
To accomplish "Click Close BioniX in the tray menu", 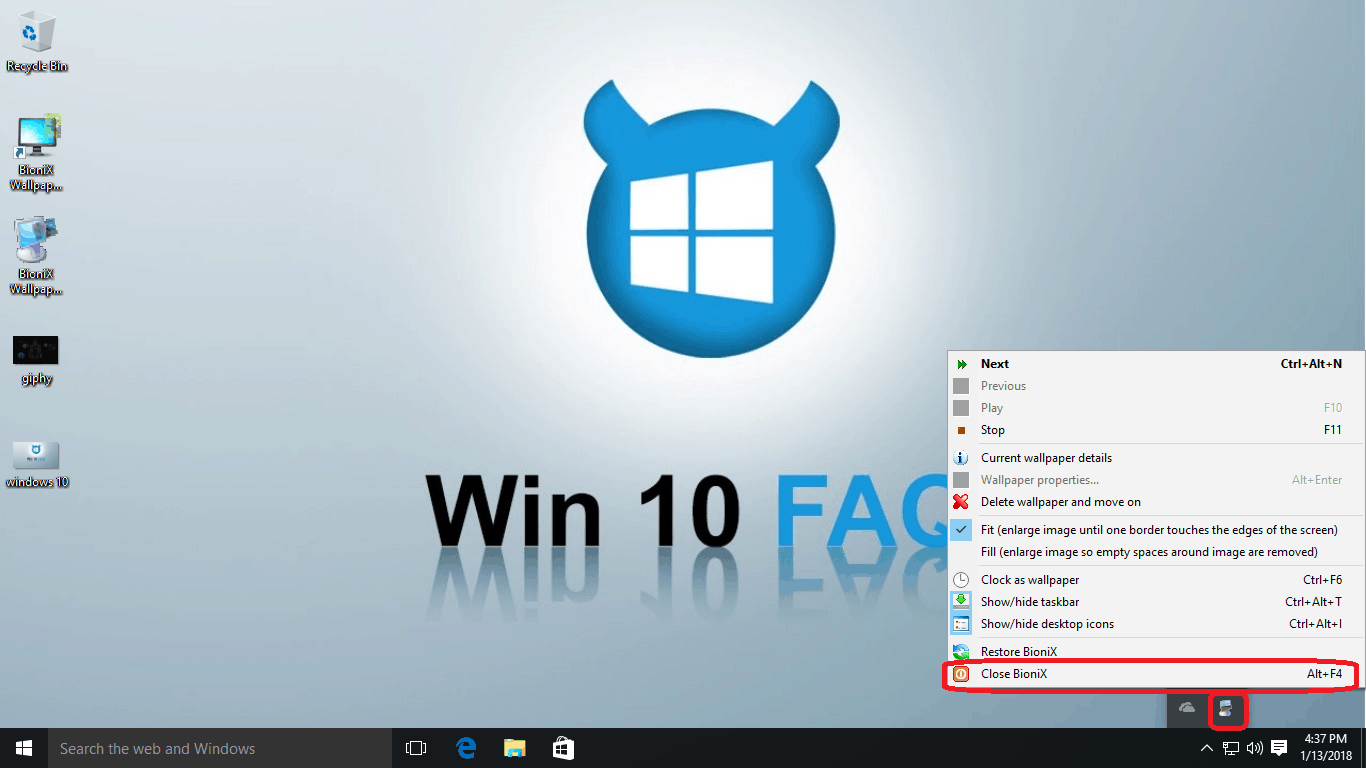I will 1155,674.
